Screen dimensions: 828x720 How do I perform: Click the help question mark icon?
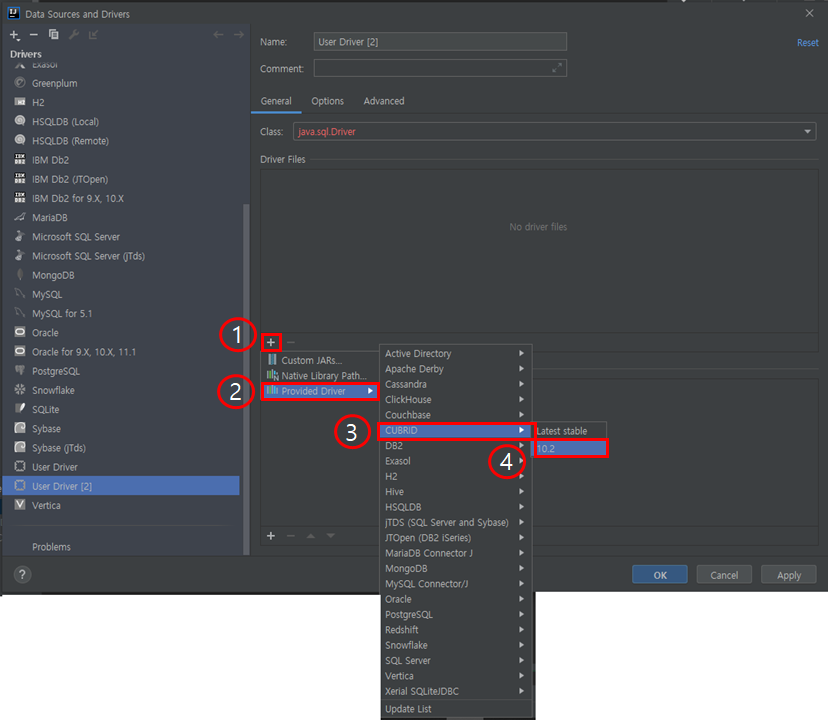point(22,574)
